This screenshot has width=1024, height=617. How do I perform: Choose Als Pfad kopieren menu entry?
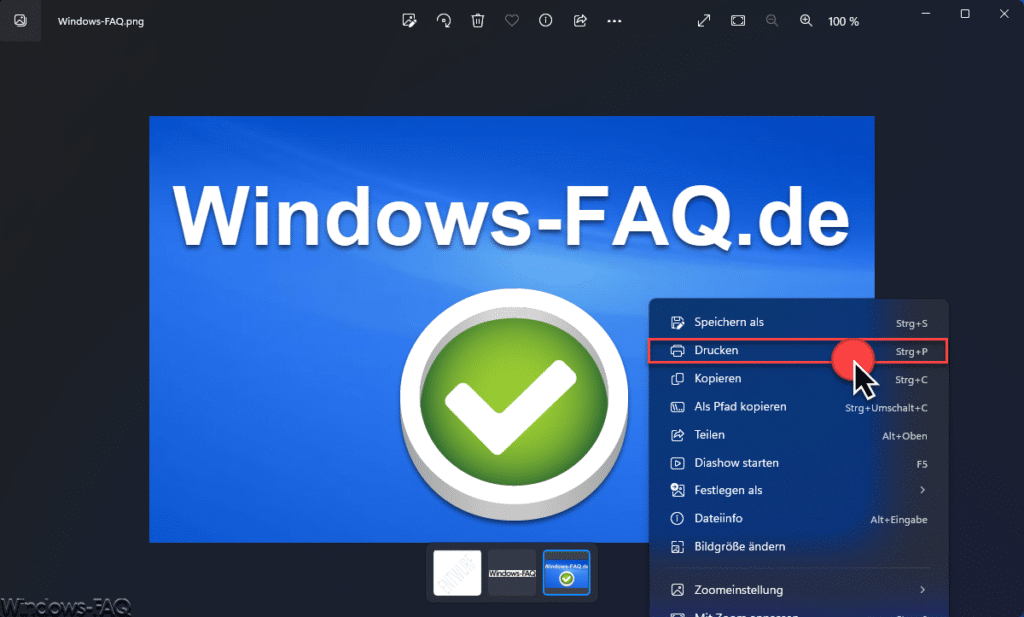pos(799,407)
